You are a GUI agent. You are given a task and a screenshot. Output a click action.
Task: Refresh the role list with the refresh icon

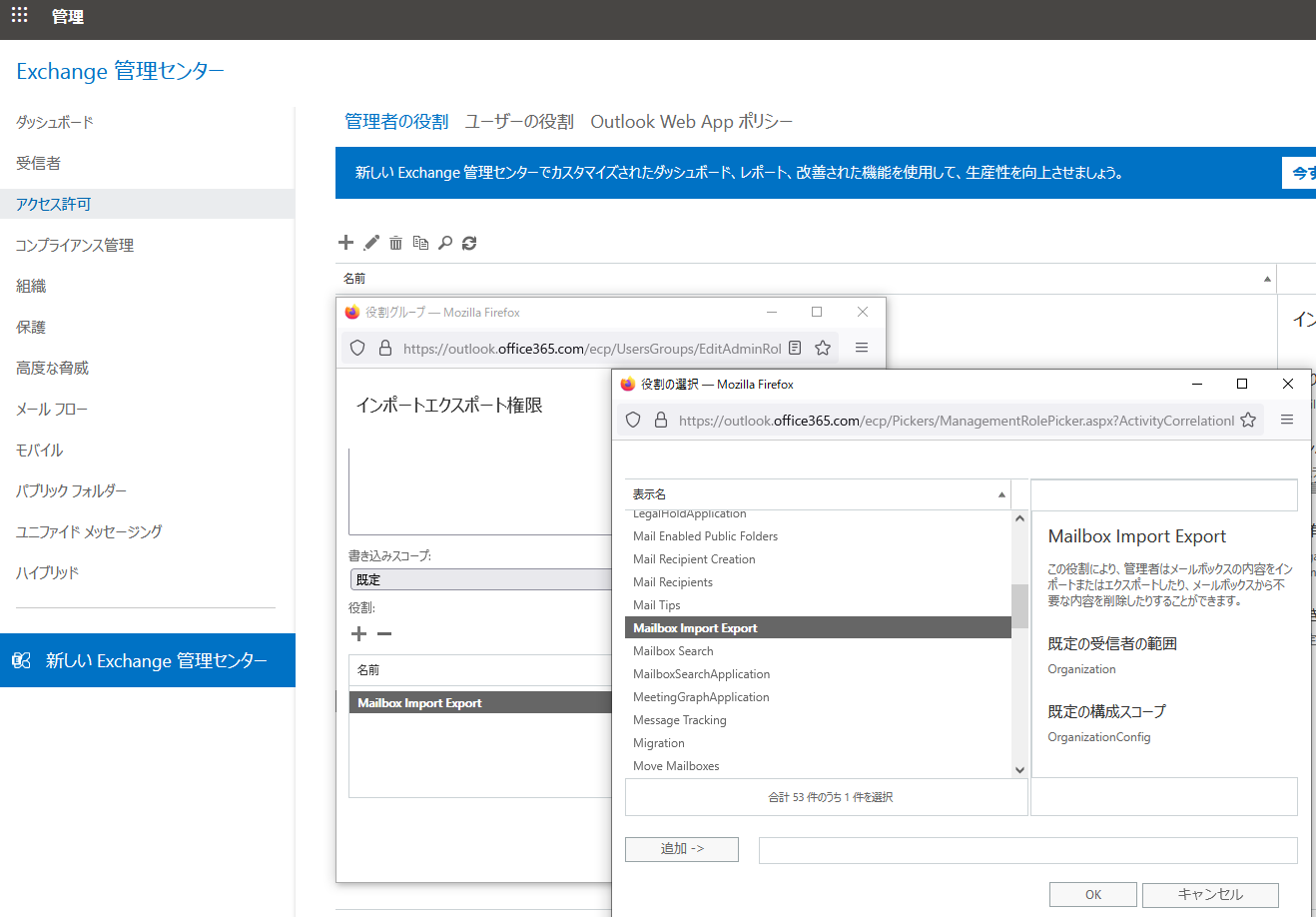[468, 242]
